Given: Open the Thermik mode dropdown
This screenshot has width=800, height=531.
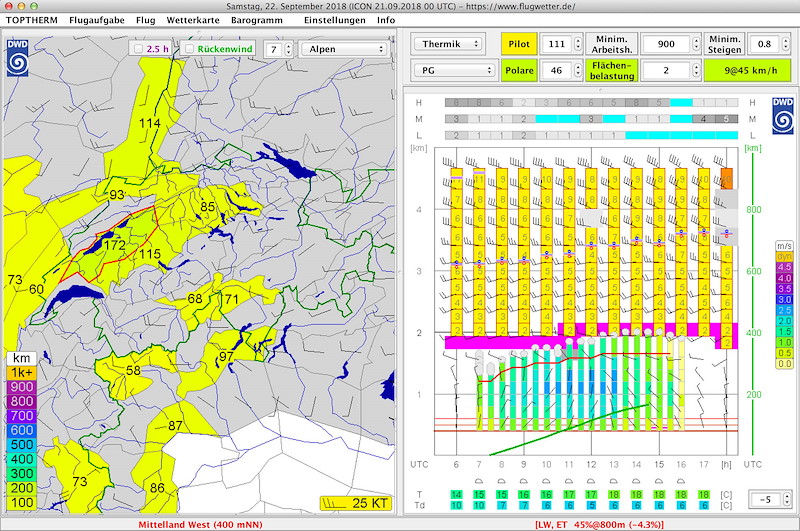Looking at the screenshot, I should [447, 44].
